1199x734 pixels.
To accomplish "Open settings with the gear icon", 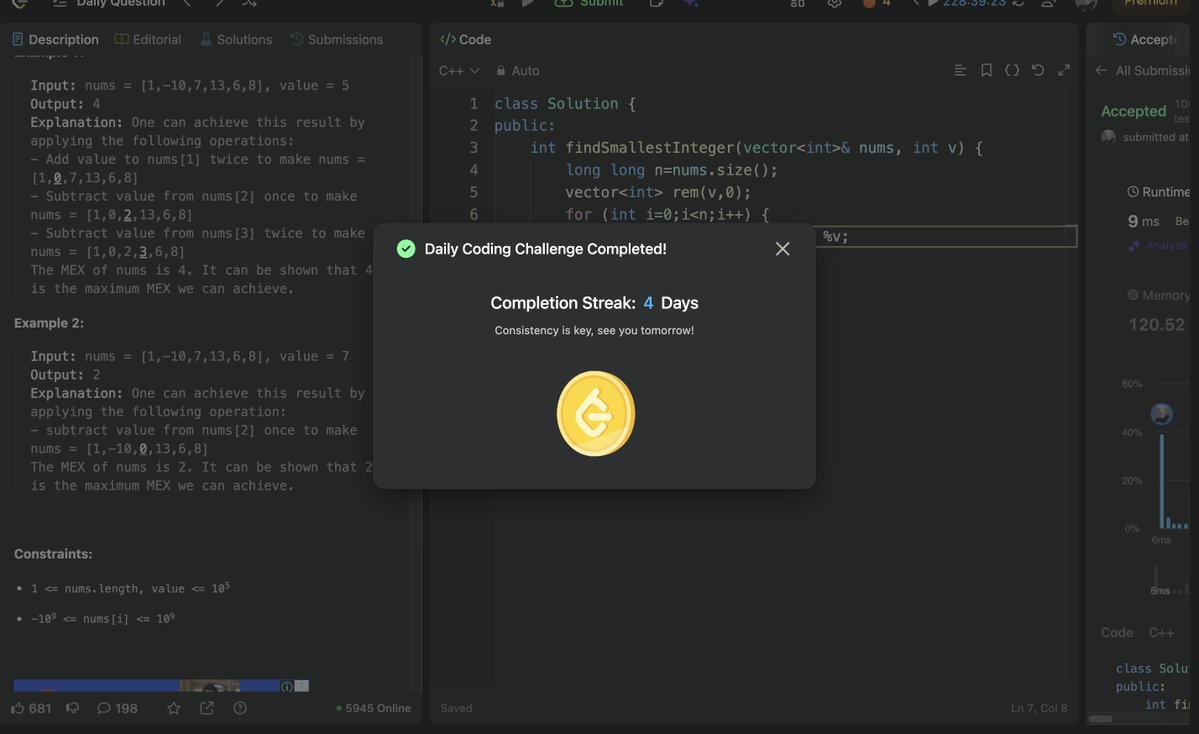I will (834, 4).
